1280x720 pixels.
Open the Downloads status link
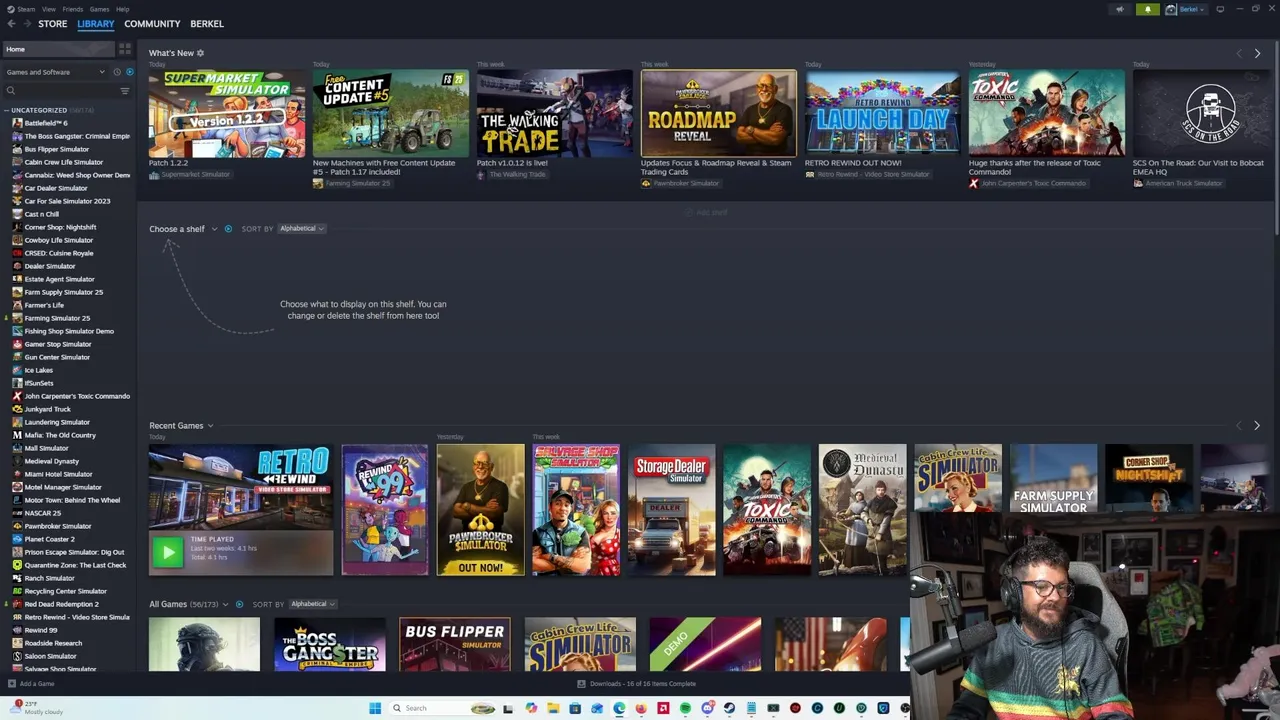637,684
